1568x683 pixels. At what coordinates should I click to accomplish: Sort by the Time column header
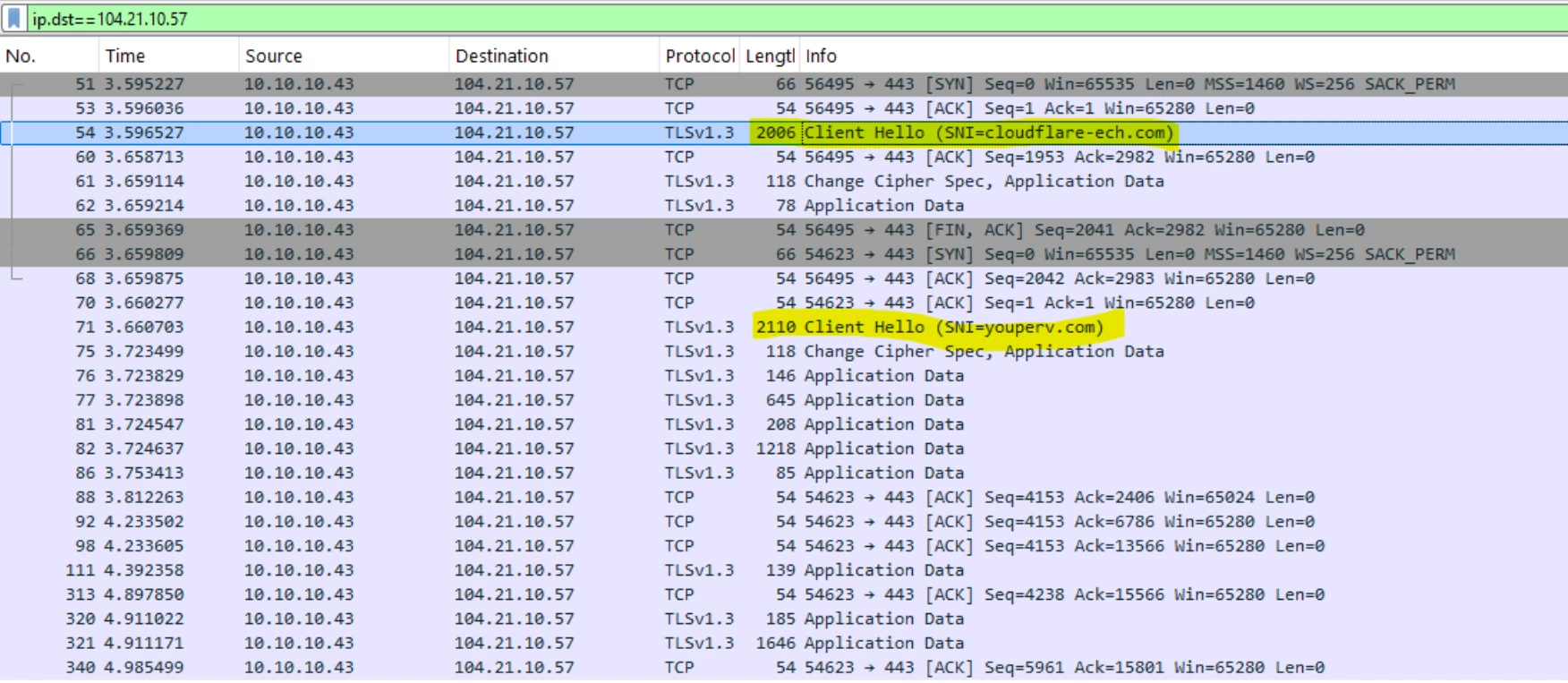(x=170, y=55)
